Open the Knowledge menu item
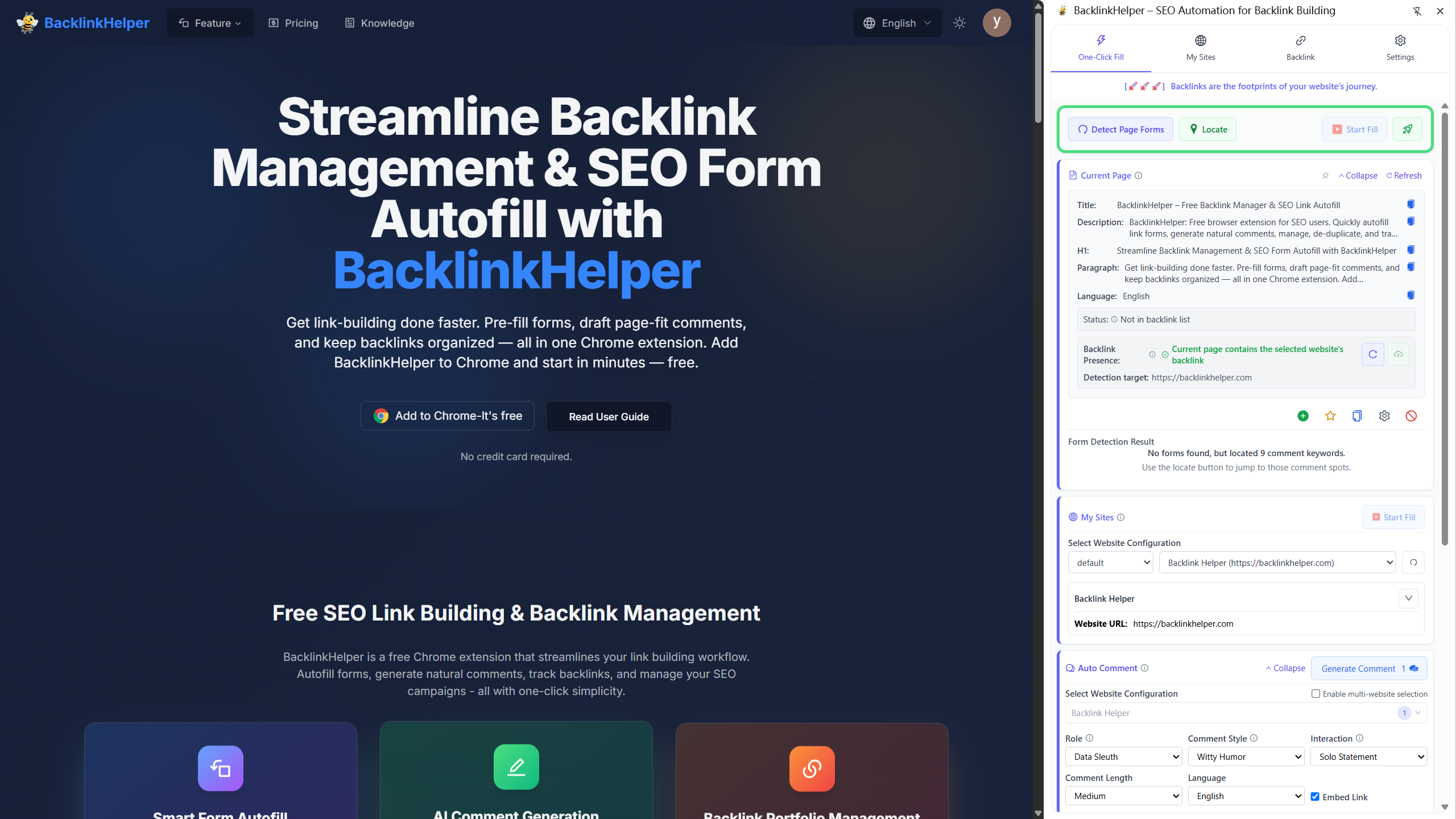Screen dimensions: 1456x819 (379, 23)
